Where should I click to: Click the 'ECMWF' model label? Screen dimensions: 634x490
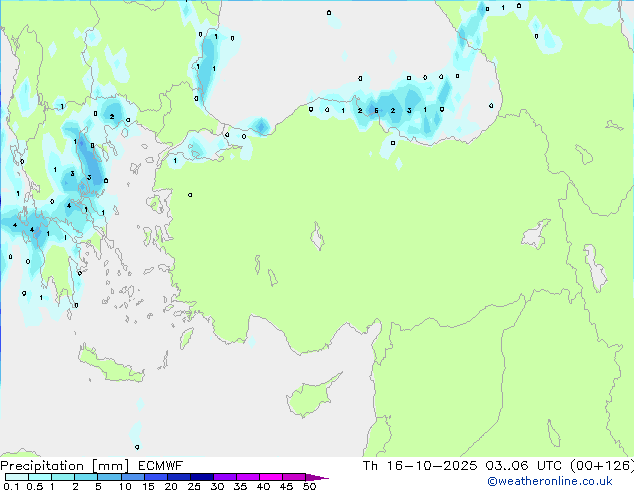pos(161,466)
